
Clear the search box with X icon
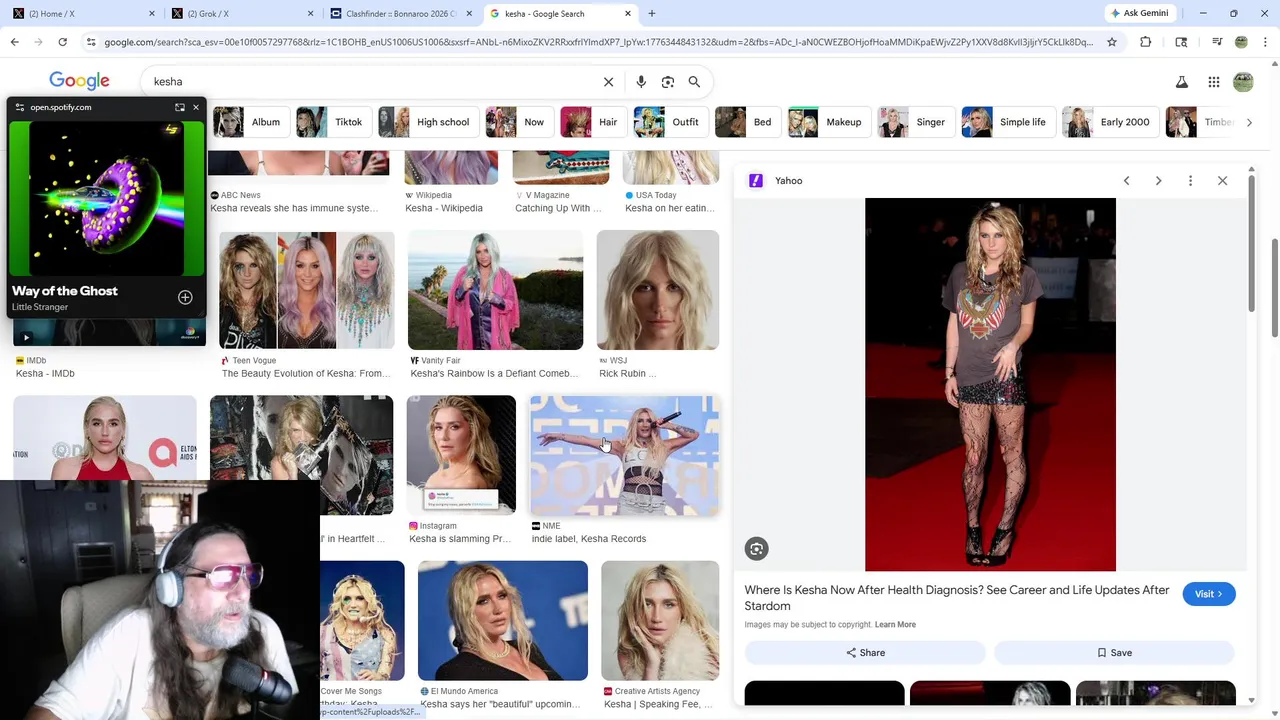click(608, 82)
